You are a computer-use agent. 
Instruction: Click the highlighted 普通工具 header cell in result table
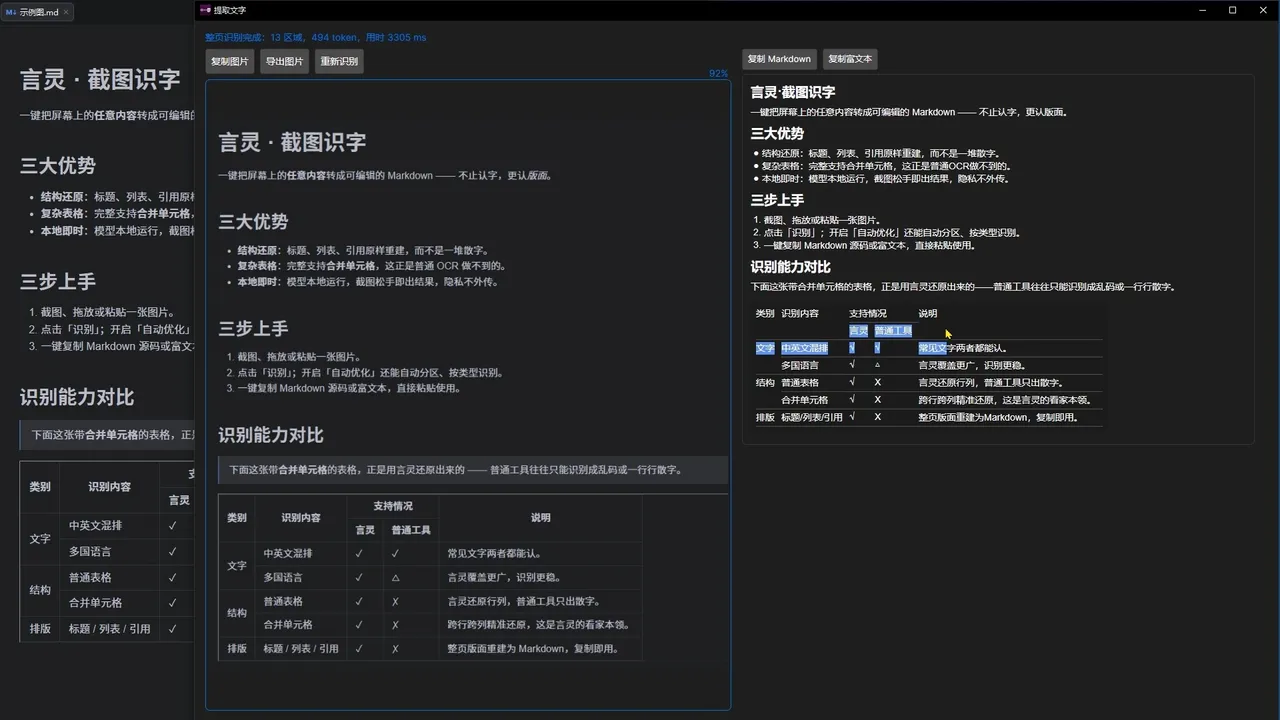(893, 331)
